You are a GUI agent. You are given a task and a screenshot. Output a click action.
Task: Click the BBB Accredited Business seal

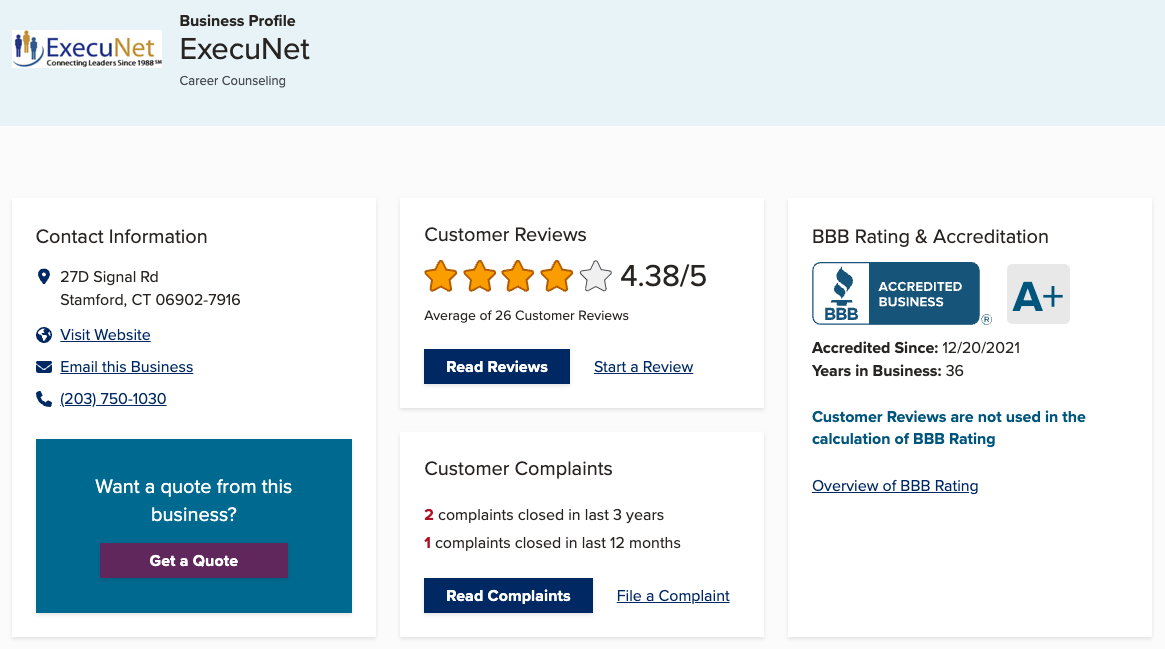(x=896, y=293)
